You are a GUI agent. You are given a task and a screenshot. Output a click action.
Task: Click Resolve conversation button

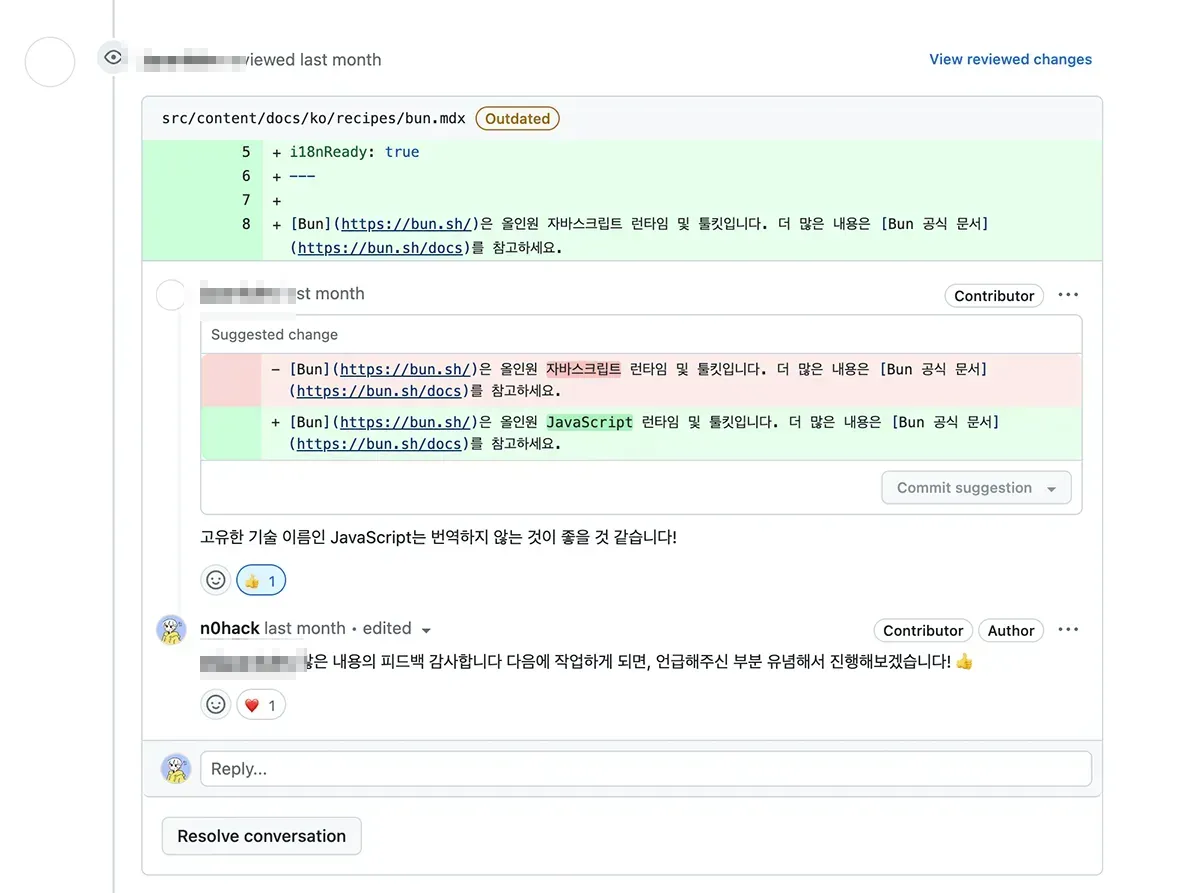coord(261,836)
